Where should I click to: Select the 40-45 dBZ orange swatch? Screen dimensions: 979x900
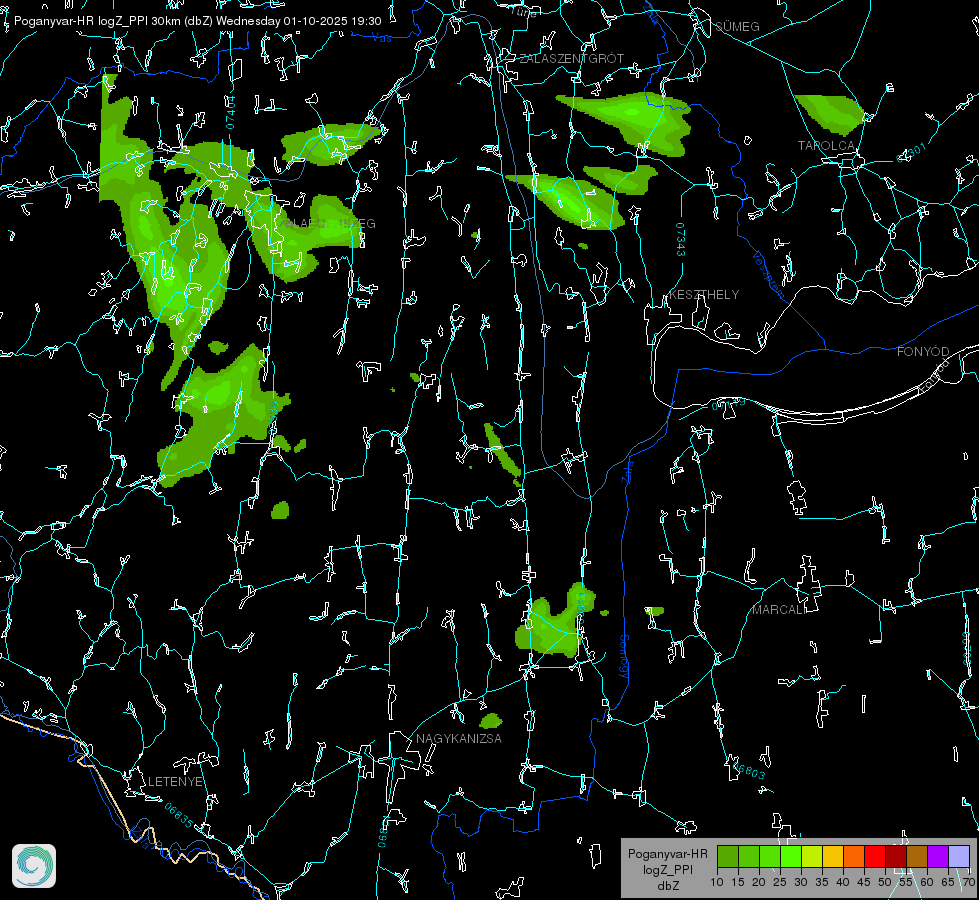pos(854,856)
